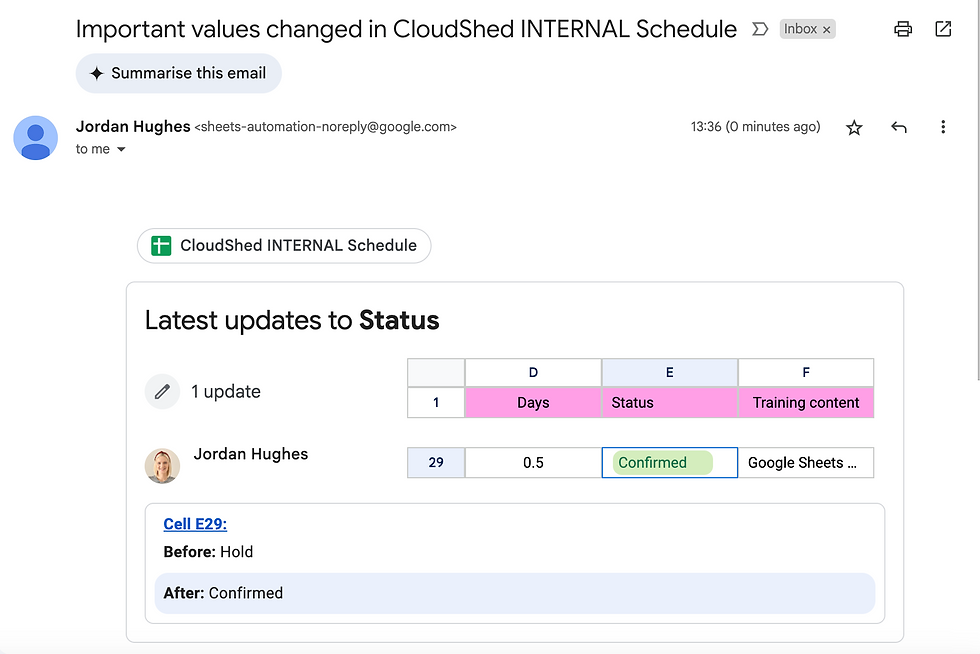Click the 'Latest updates to Status' heading
The height and width of the screenshot is (654, 980).
point(292,320)
